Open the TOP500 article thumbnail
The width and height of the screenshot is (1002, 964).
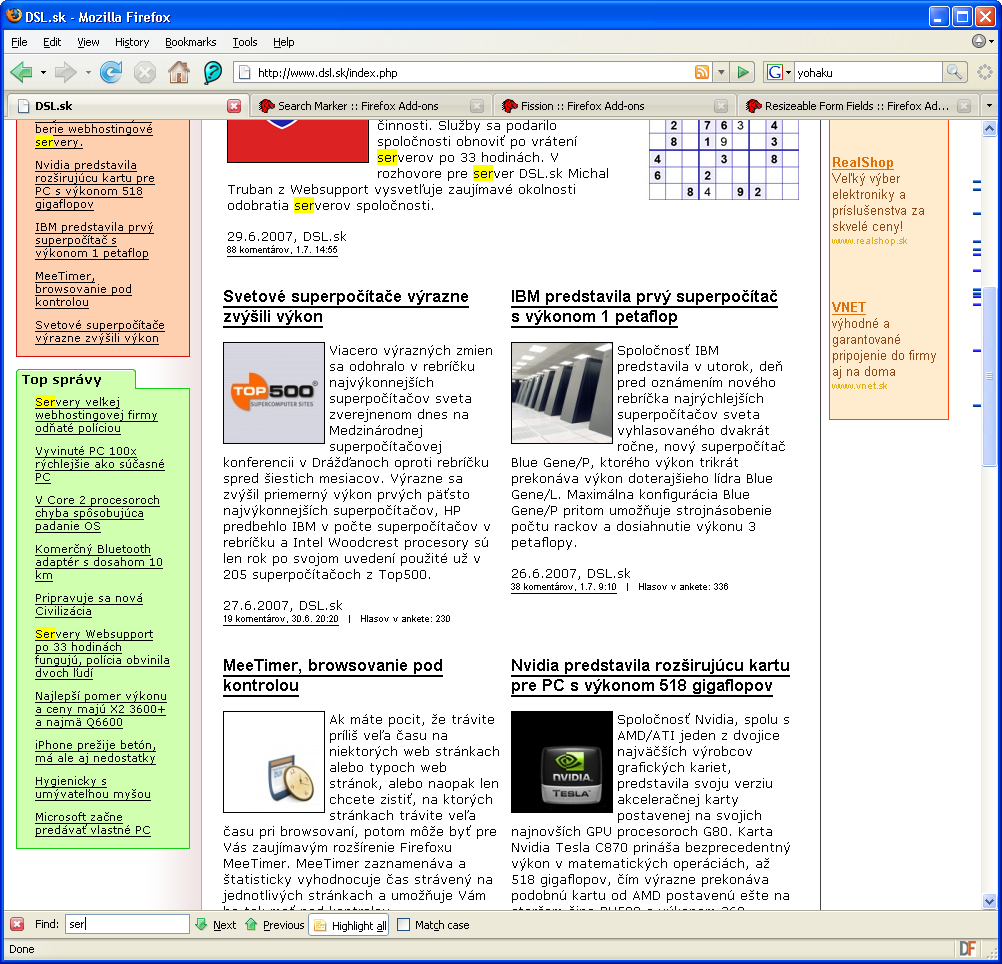point(274,393)
